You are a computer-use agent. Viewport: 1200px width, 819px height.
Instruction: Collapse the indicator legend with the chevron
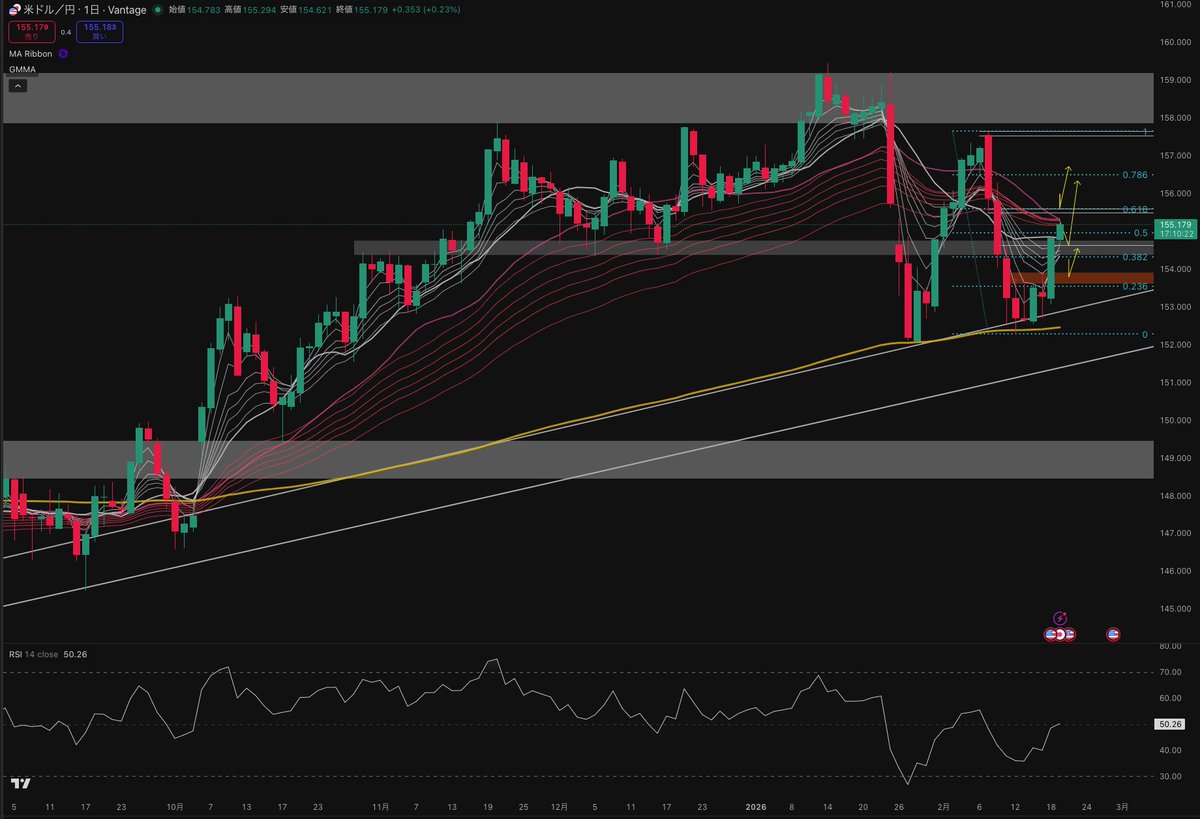[x=18, y=86]
